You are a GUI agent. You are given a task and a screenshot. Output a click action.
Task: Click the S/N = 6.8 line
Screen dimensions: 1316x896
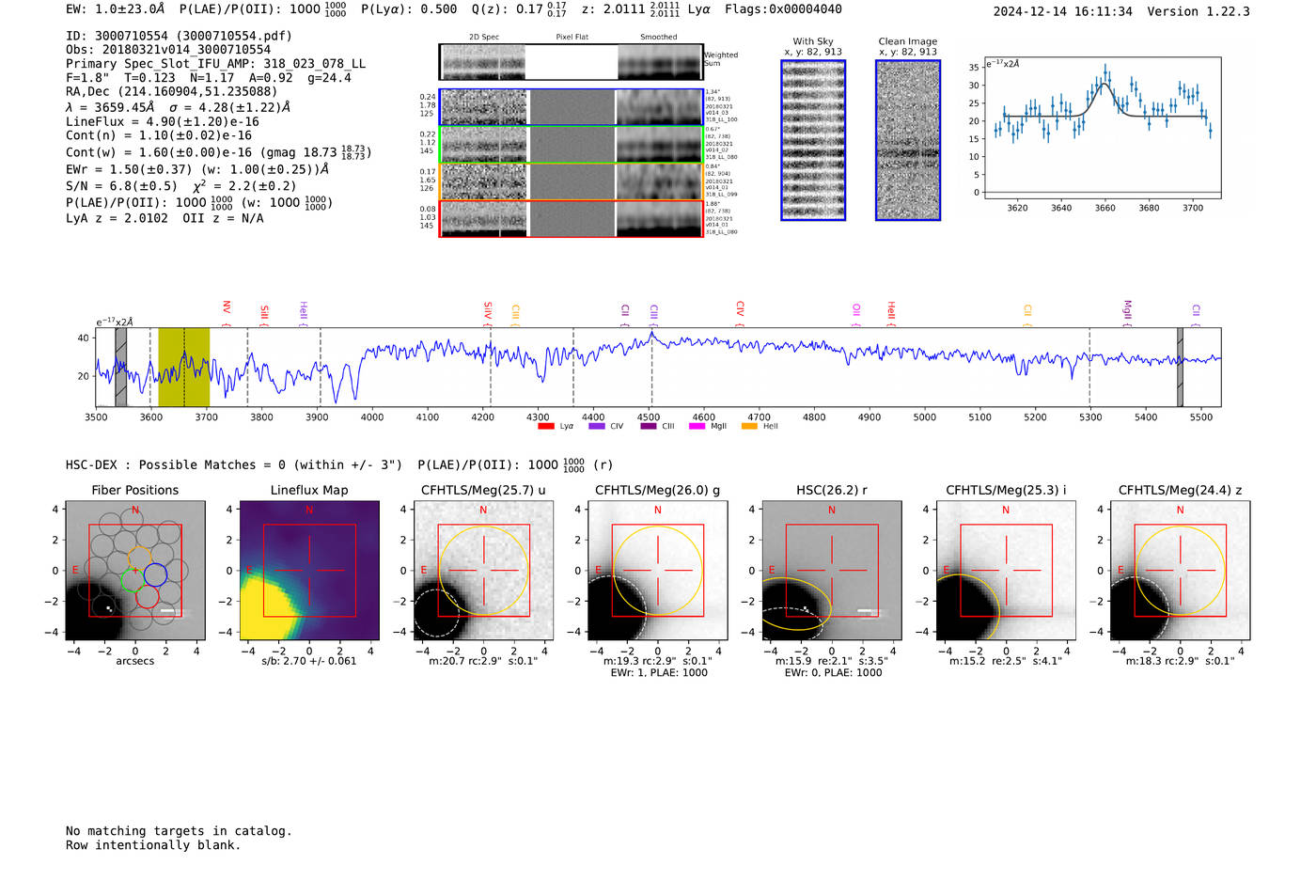point(181,186)
